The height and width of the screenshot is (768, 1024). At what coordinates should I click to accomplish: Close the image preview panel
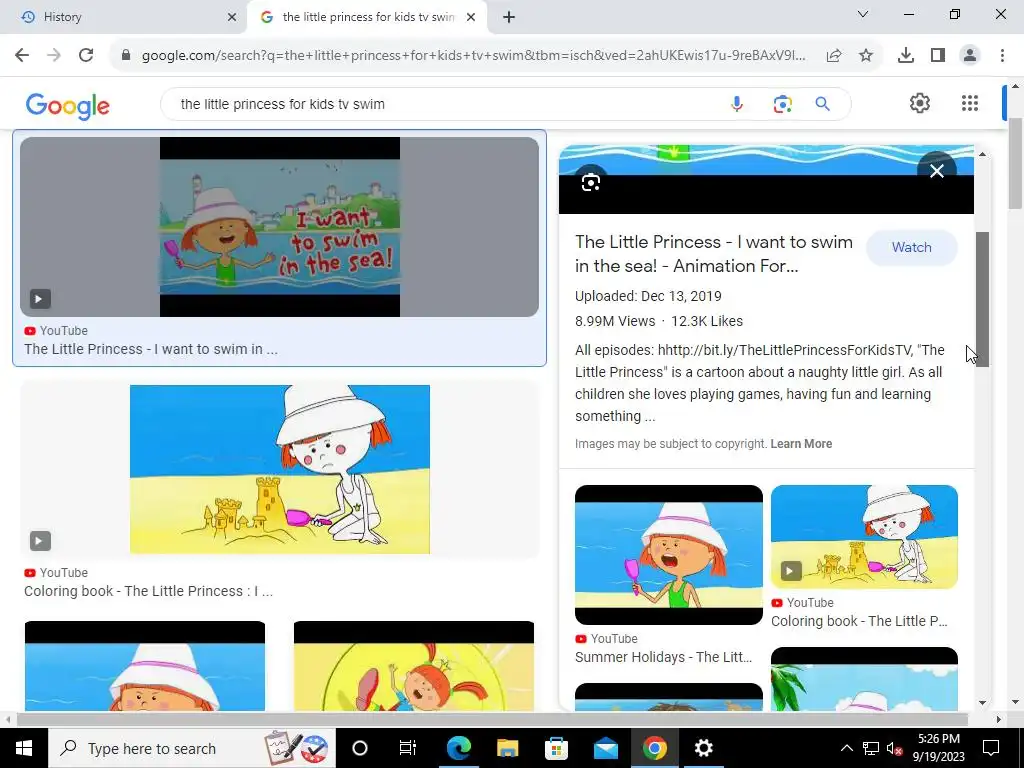(x=936, y=171)
